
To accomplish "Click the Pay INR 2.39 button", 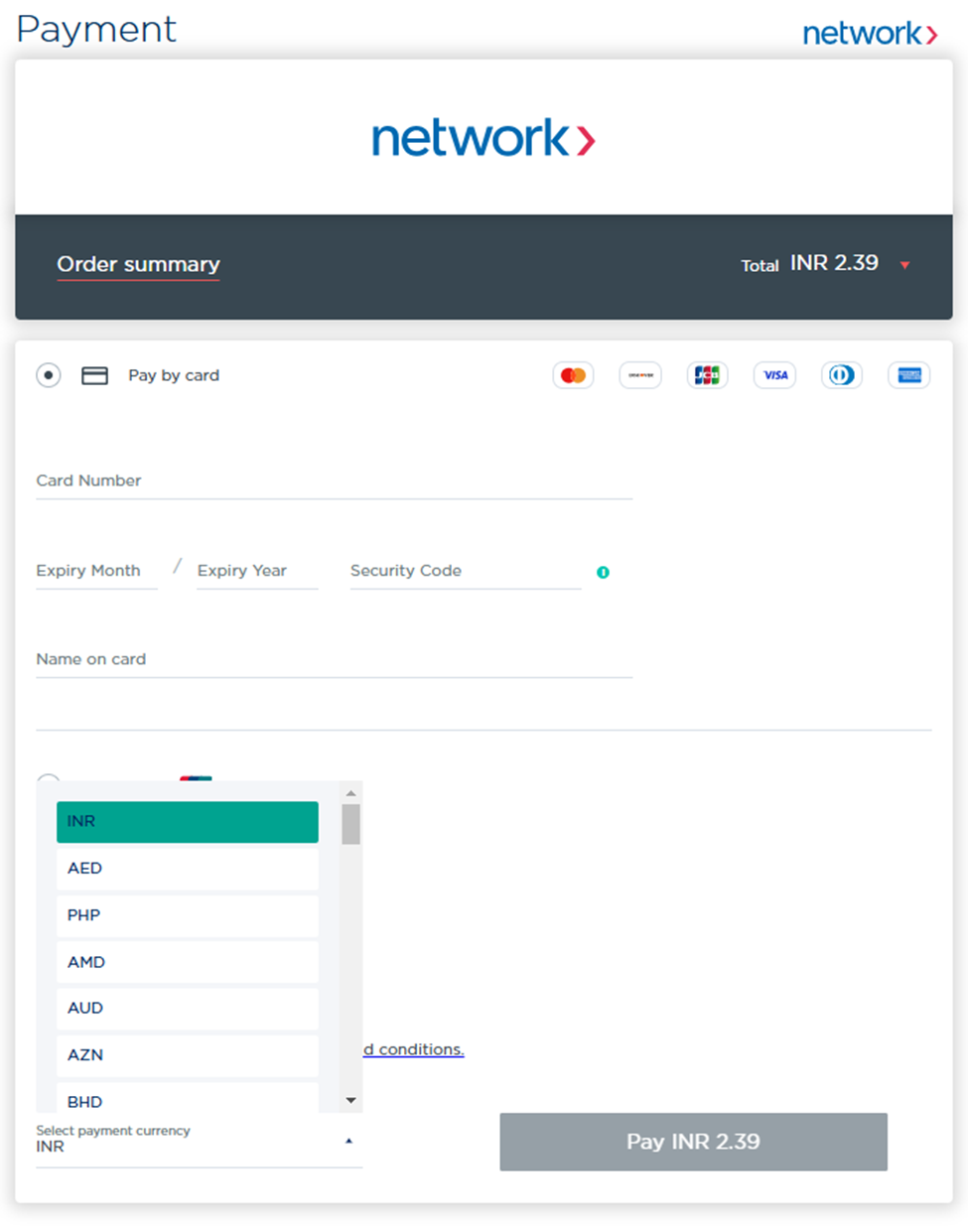I will [693, 1142].
